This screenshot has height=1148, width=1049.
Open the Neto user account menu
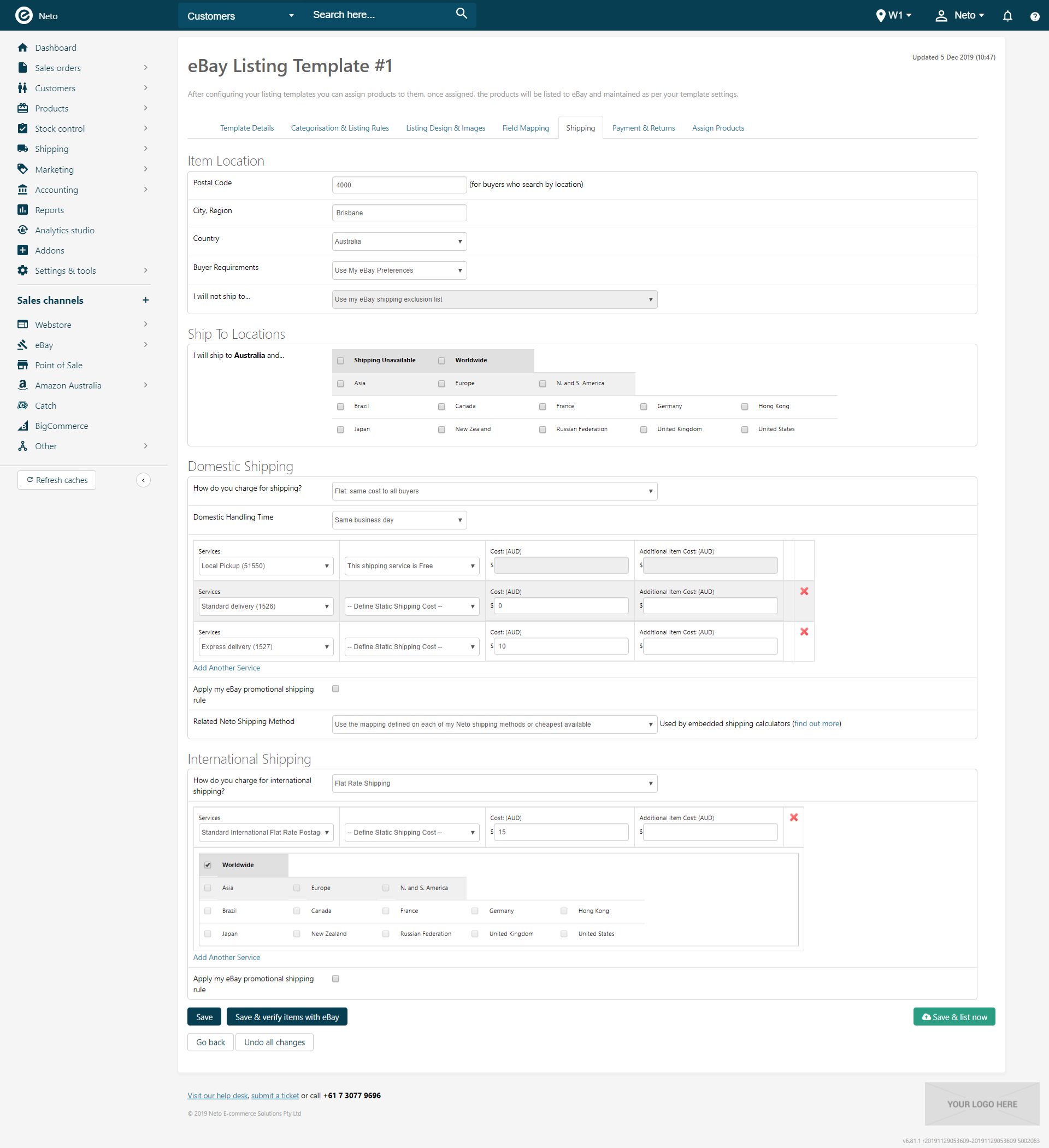[959, 15]
